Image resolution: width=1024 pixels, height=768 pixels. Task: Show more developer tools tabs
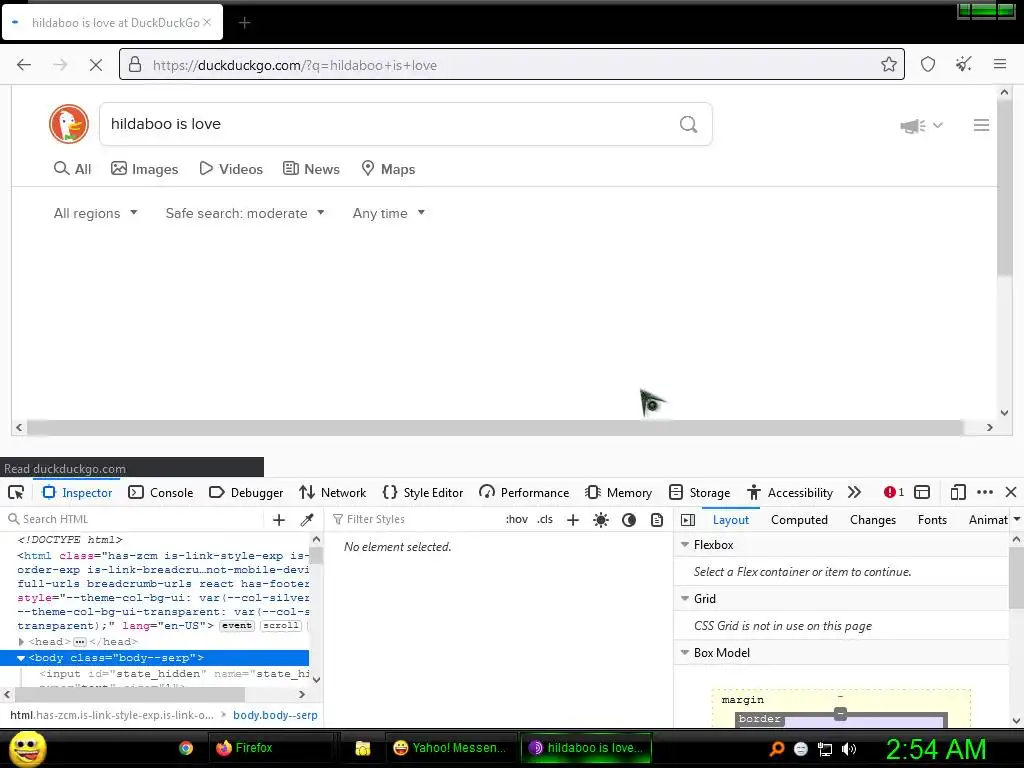point(854,492)
